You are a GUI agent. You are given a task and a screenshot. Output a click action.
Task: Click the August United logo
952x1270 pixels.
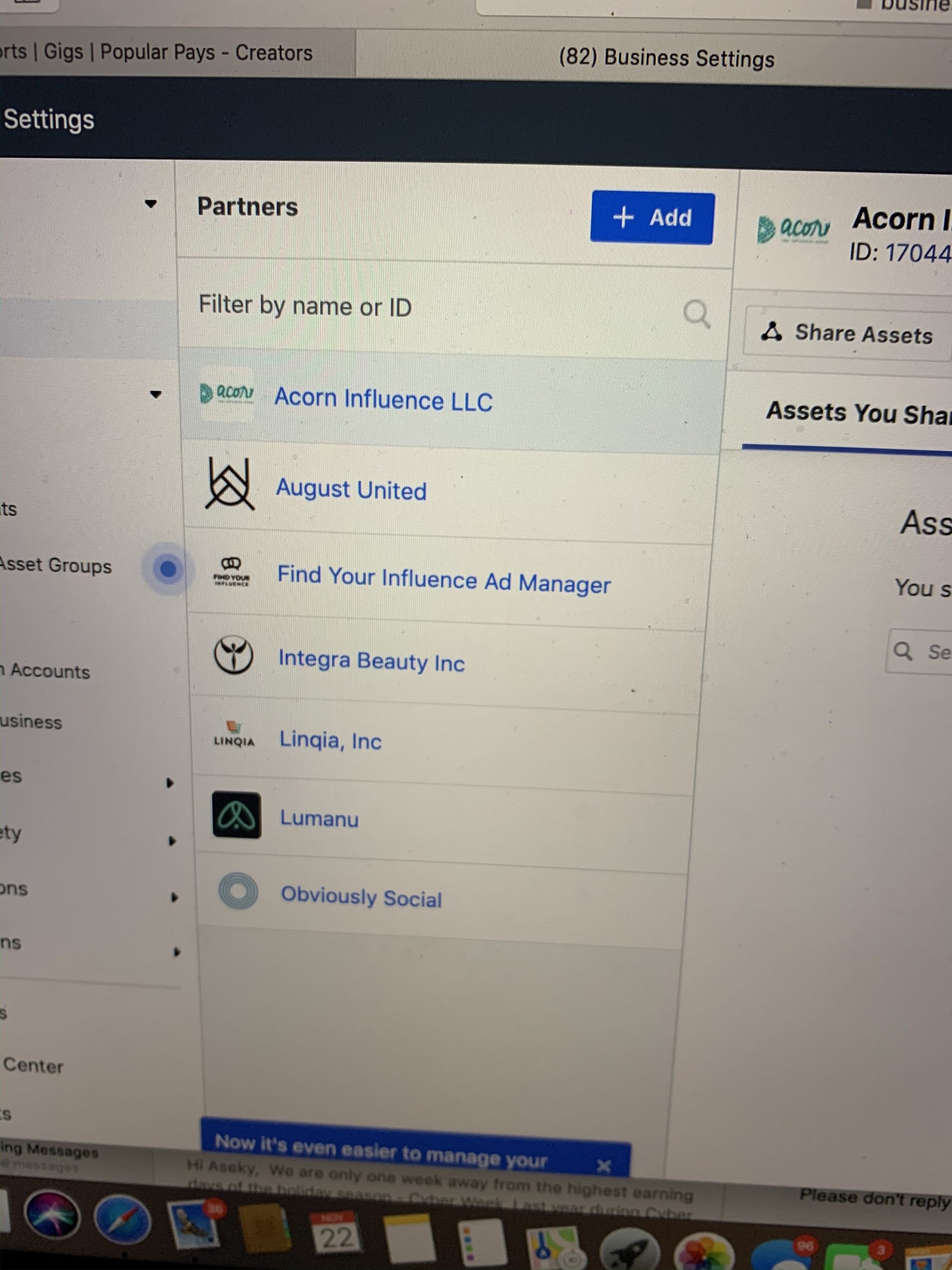coord(229,483)
